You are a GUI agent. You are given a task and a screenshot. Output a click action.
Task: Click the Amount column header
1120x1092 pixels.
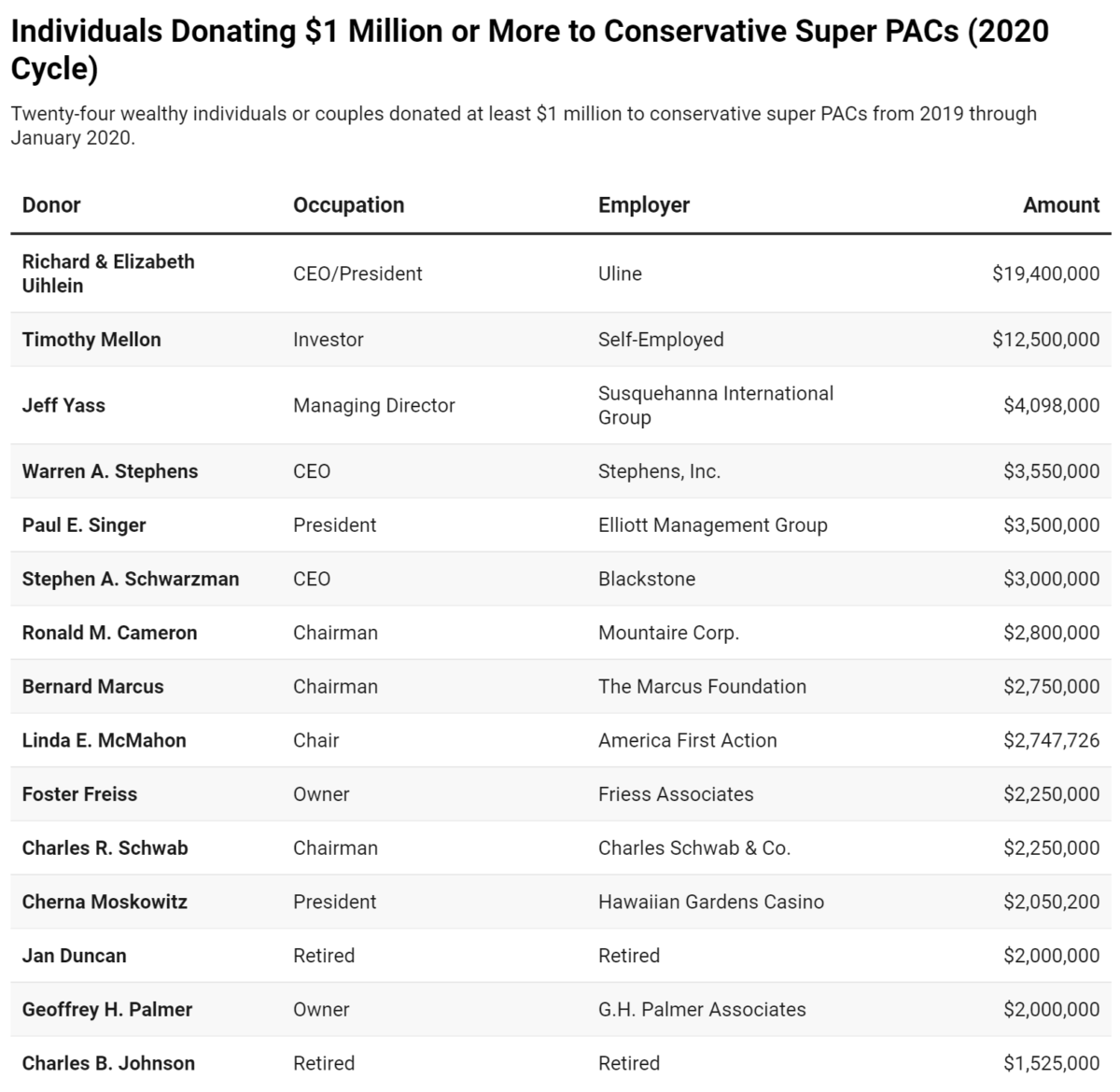coord(1060,205)
